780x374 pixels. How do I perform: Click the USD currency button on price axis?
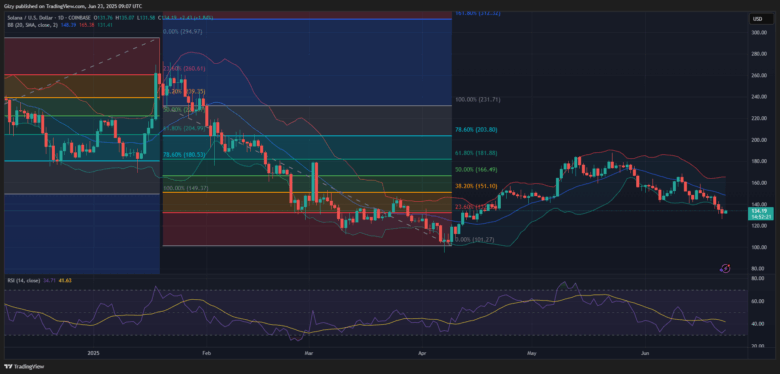coord(759,19)
